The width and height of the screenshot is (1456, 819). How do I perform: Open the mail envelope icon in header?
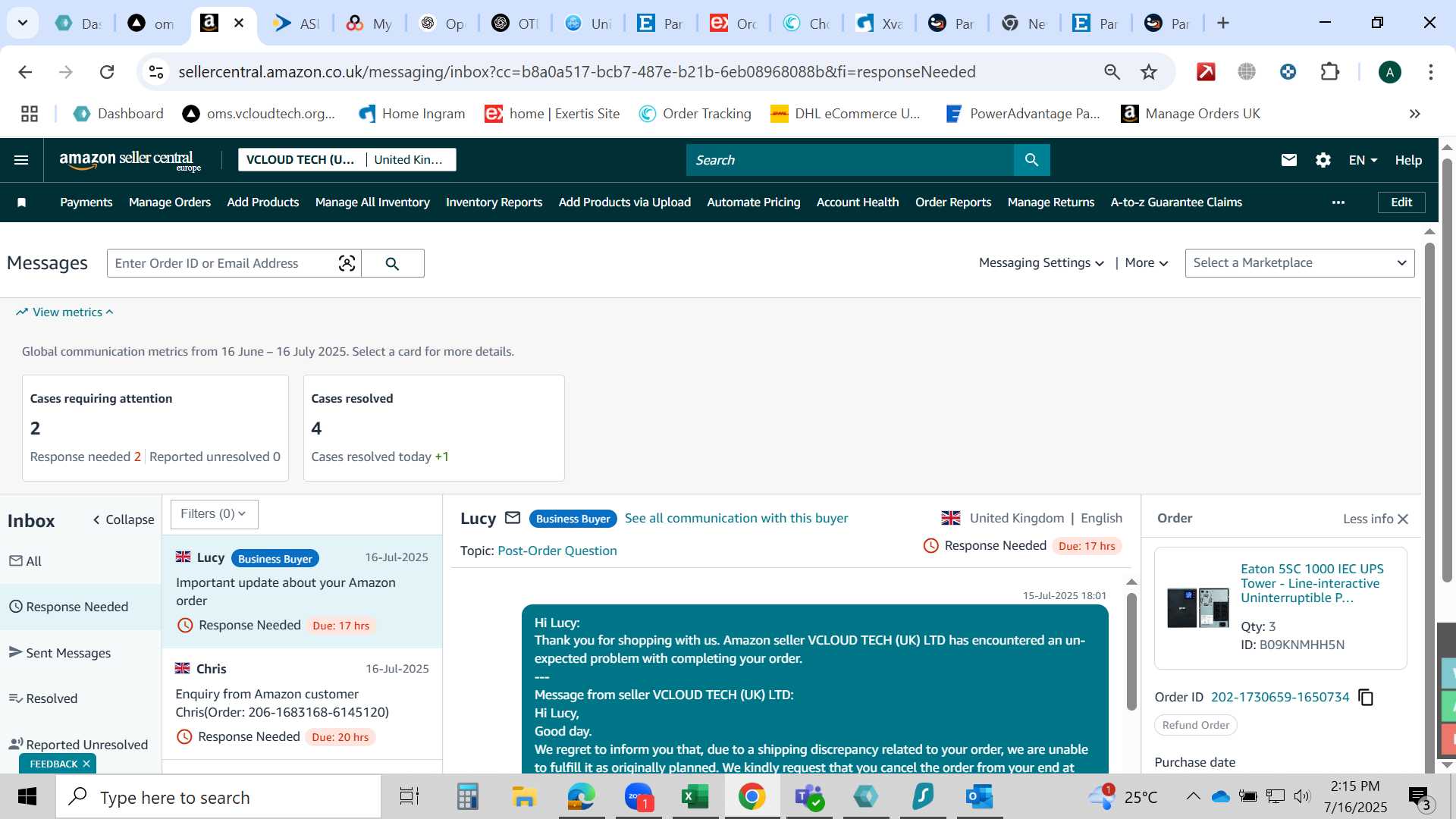(1288, 160)
